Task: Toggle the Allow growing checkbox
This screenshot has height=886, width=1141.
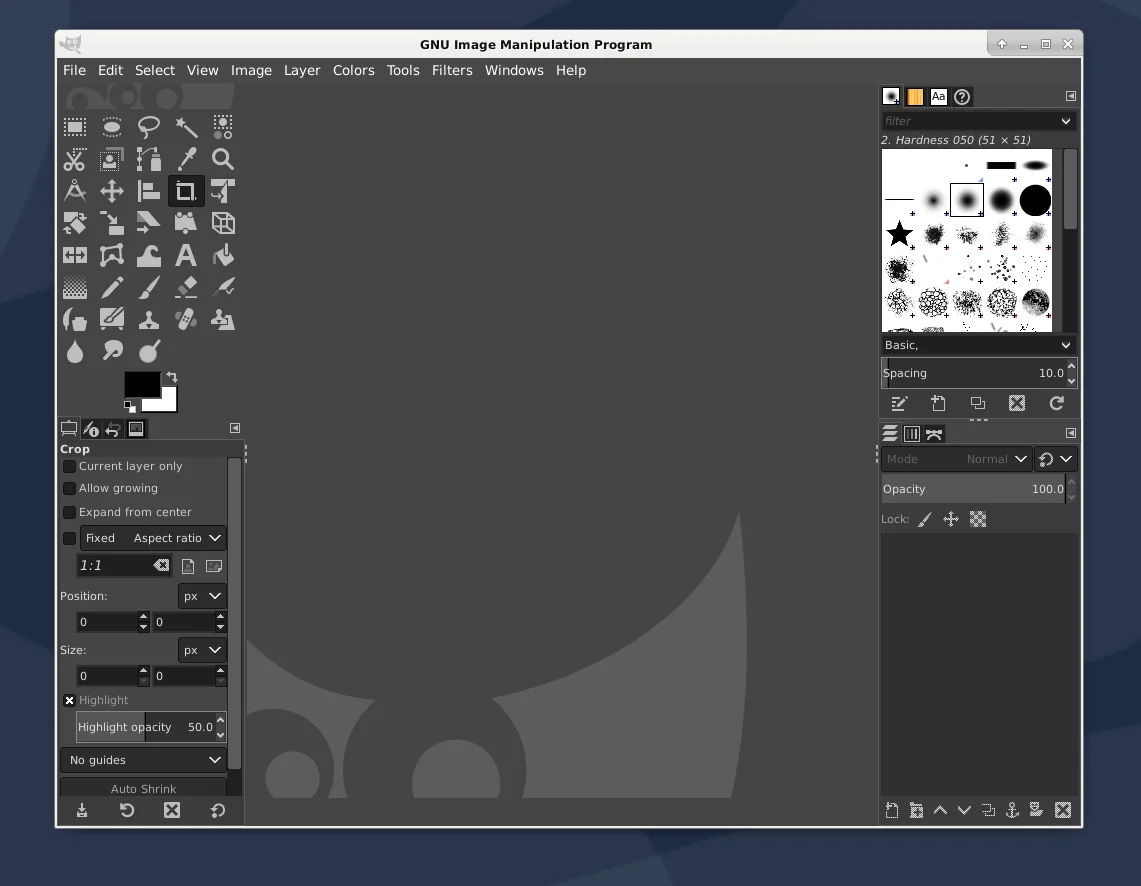Action: point(70,488)
